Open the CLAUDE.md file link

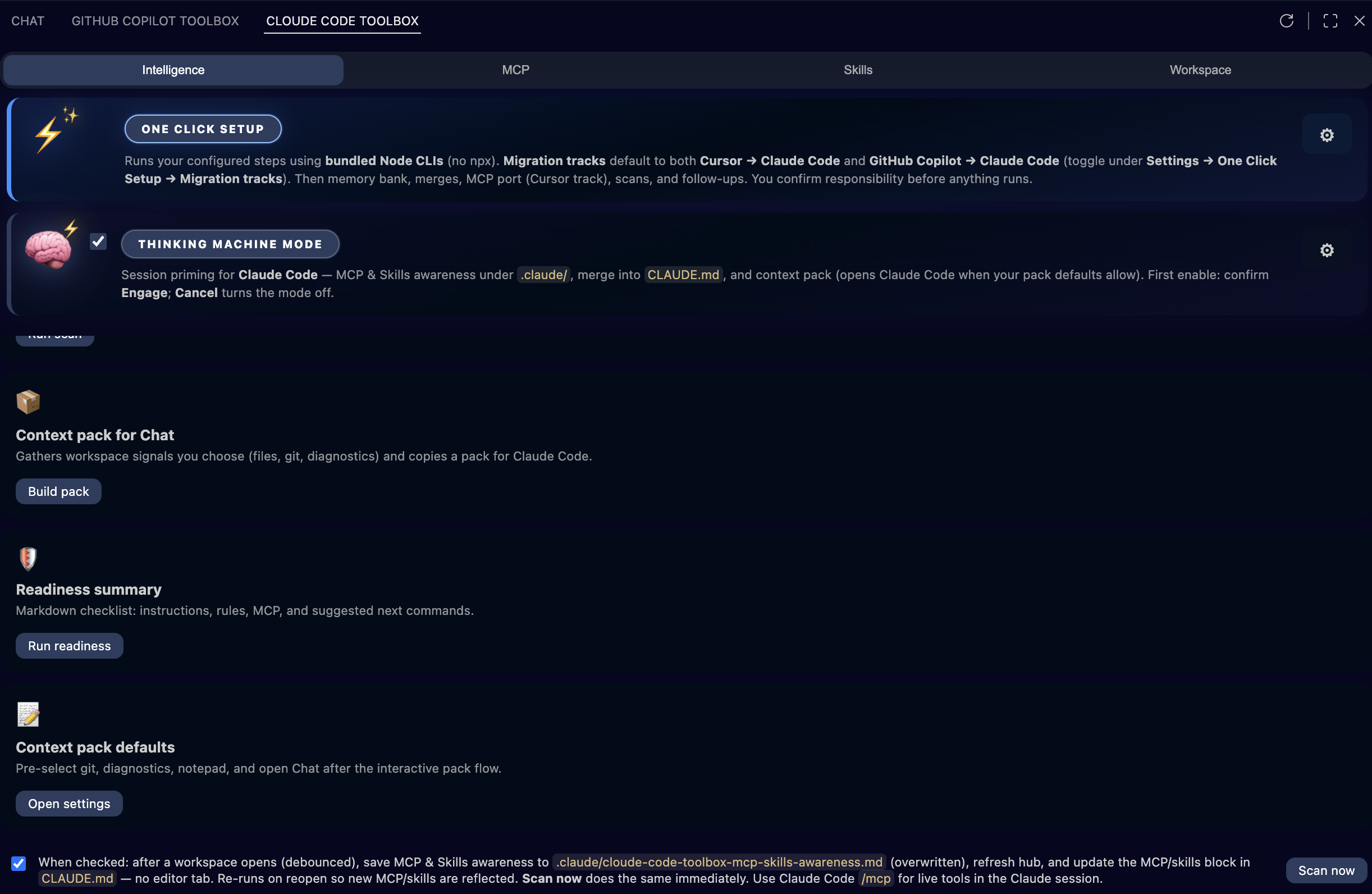[77, 878]
